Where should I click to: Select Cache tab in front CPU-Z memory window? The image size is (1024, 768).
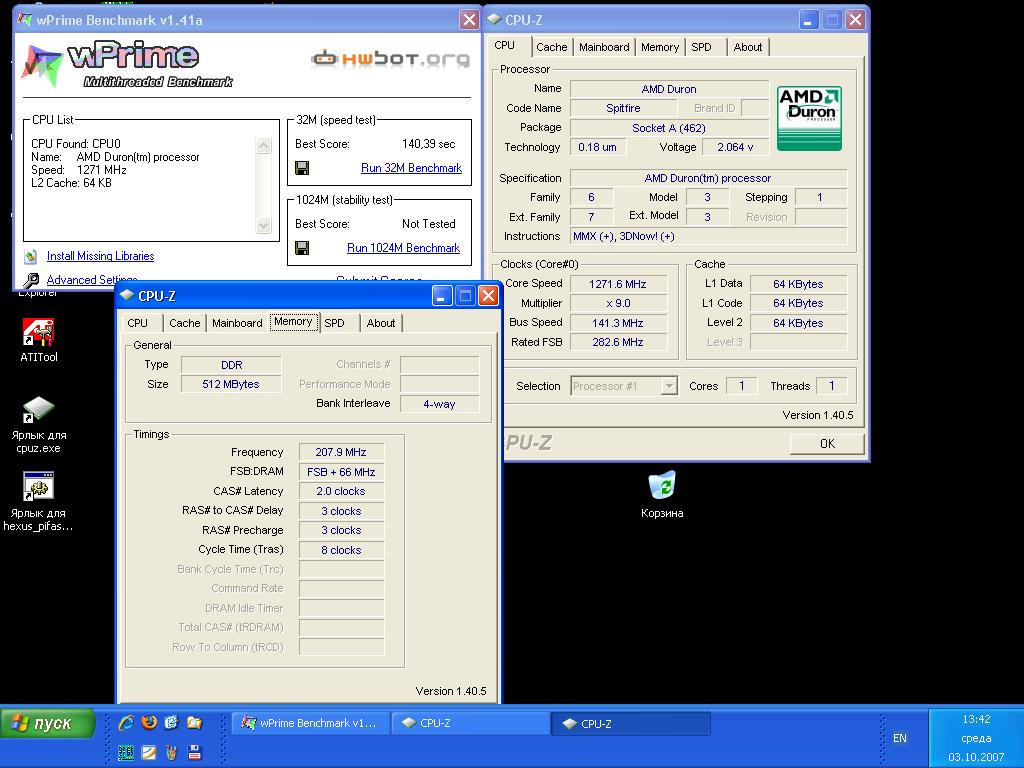tap(185, 323)
